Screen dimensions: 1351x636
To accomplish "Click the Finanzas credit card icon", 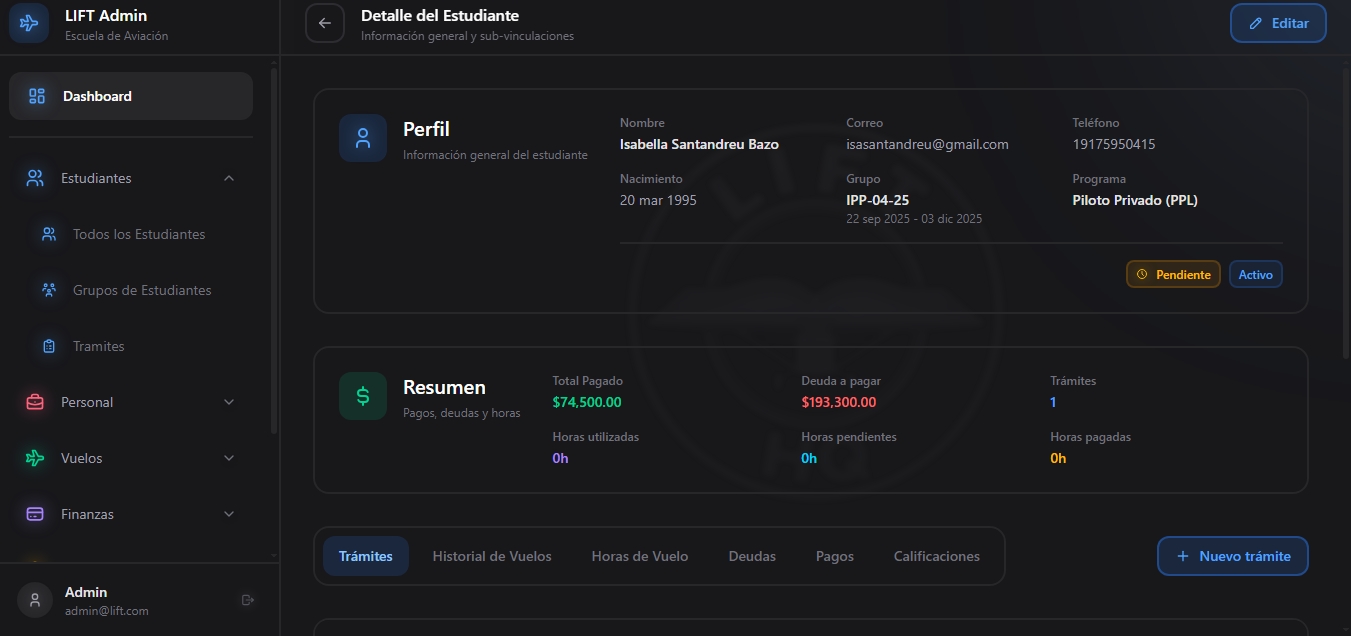I will click(35, 514).
